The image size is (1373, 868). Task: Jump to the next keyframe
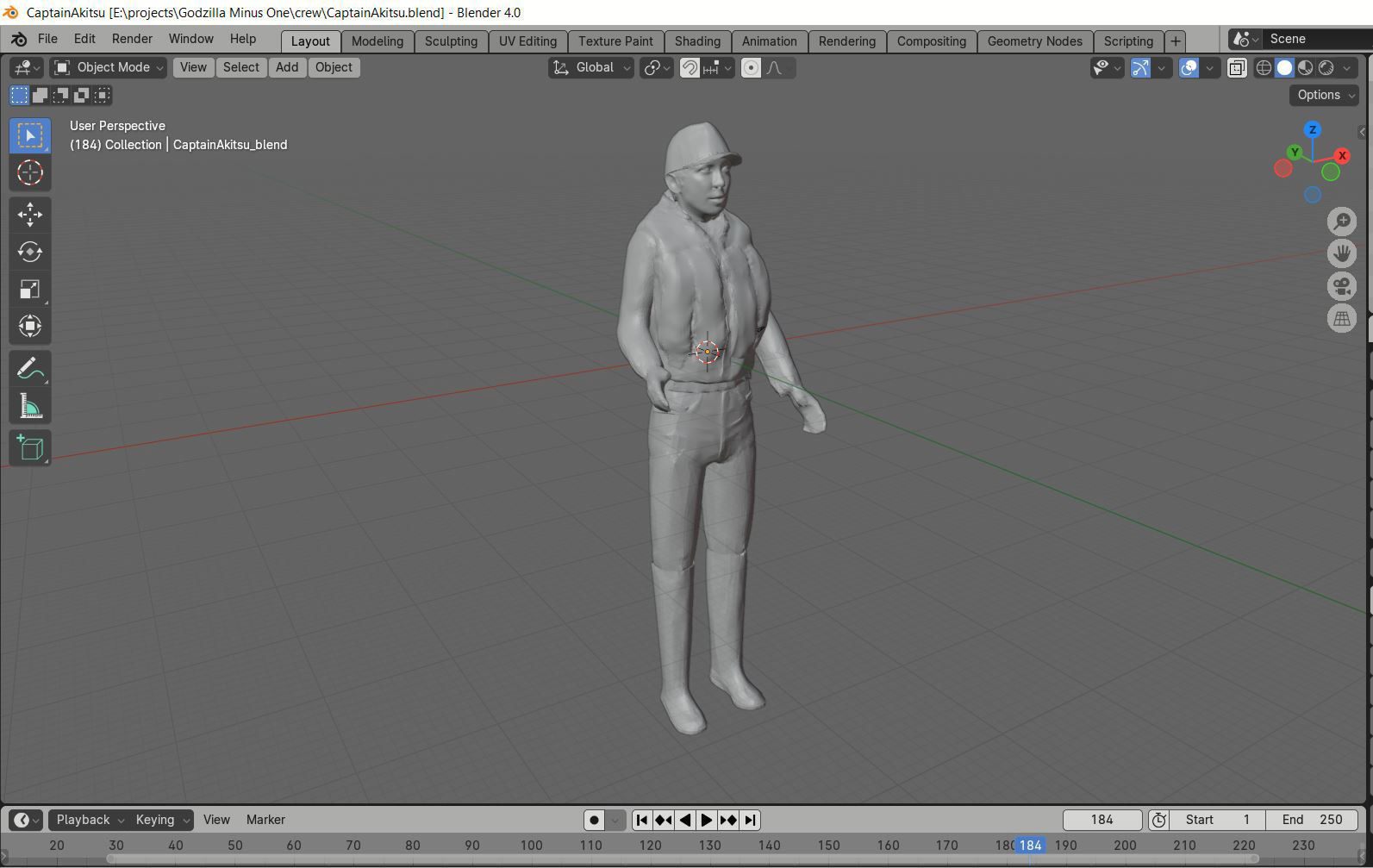coord(728,820)
